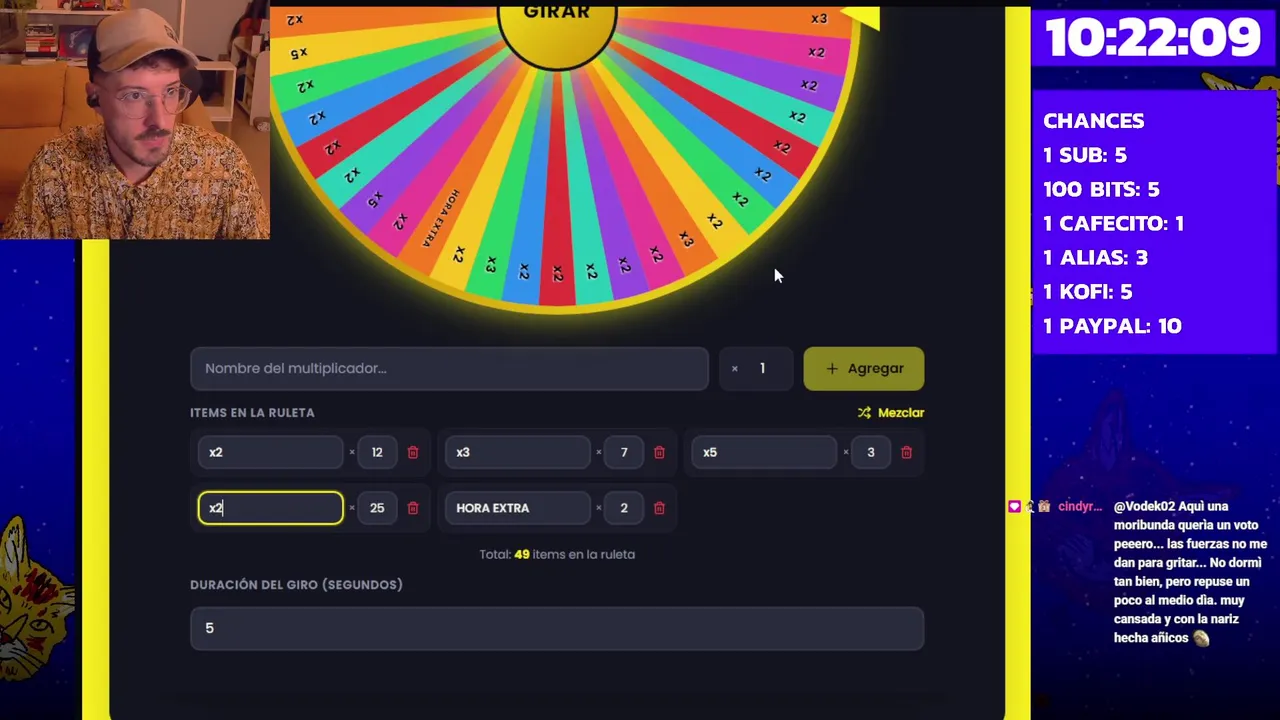Image resolution: width=1280 pixels, height=720 pixels.
Task: Select the x5 item name field
Action: pyautogui.click(x=764, y=452)
